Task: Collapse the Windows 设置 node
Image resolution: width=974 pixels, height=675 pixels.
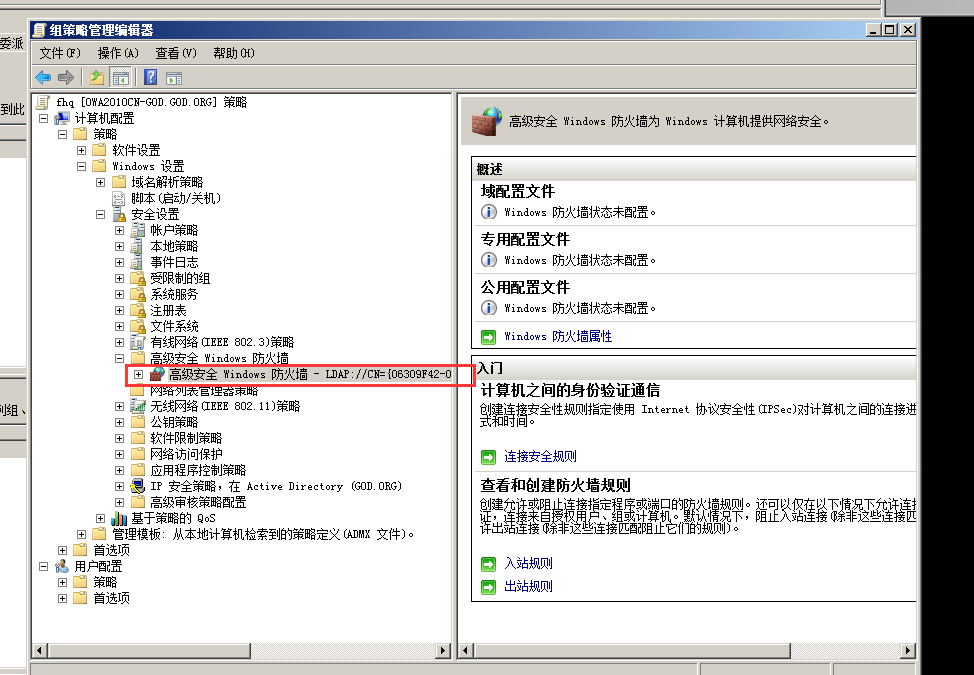Action: pos(81,166)
